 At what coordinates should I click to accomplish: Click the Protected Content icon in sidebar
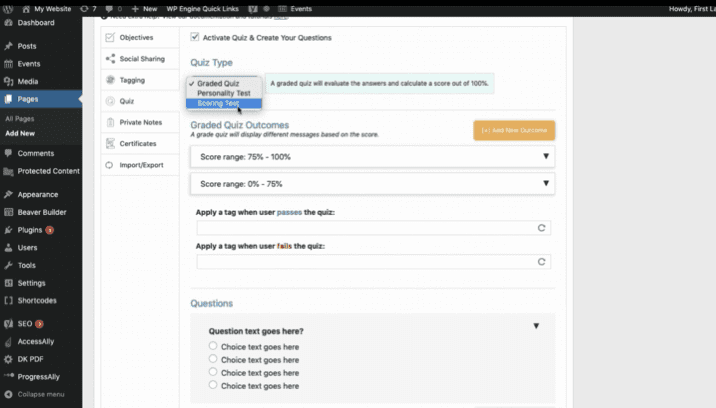click(x=8, y=171)
